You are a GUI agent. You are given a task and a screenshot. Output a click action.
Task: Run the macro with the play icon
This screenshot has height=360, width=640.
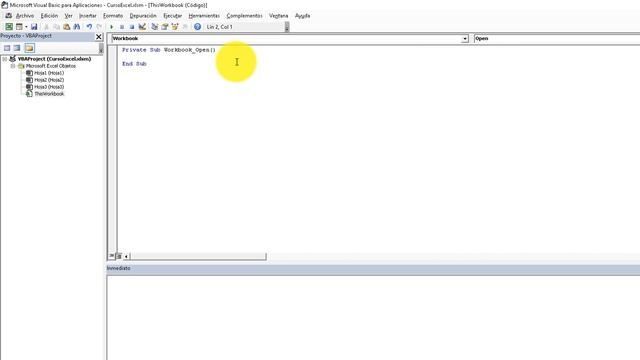tap(111, 27)
